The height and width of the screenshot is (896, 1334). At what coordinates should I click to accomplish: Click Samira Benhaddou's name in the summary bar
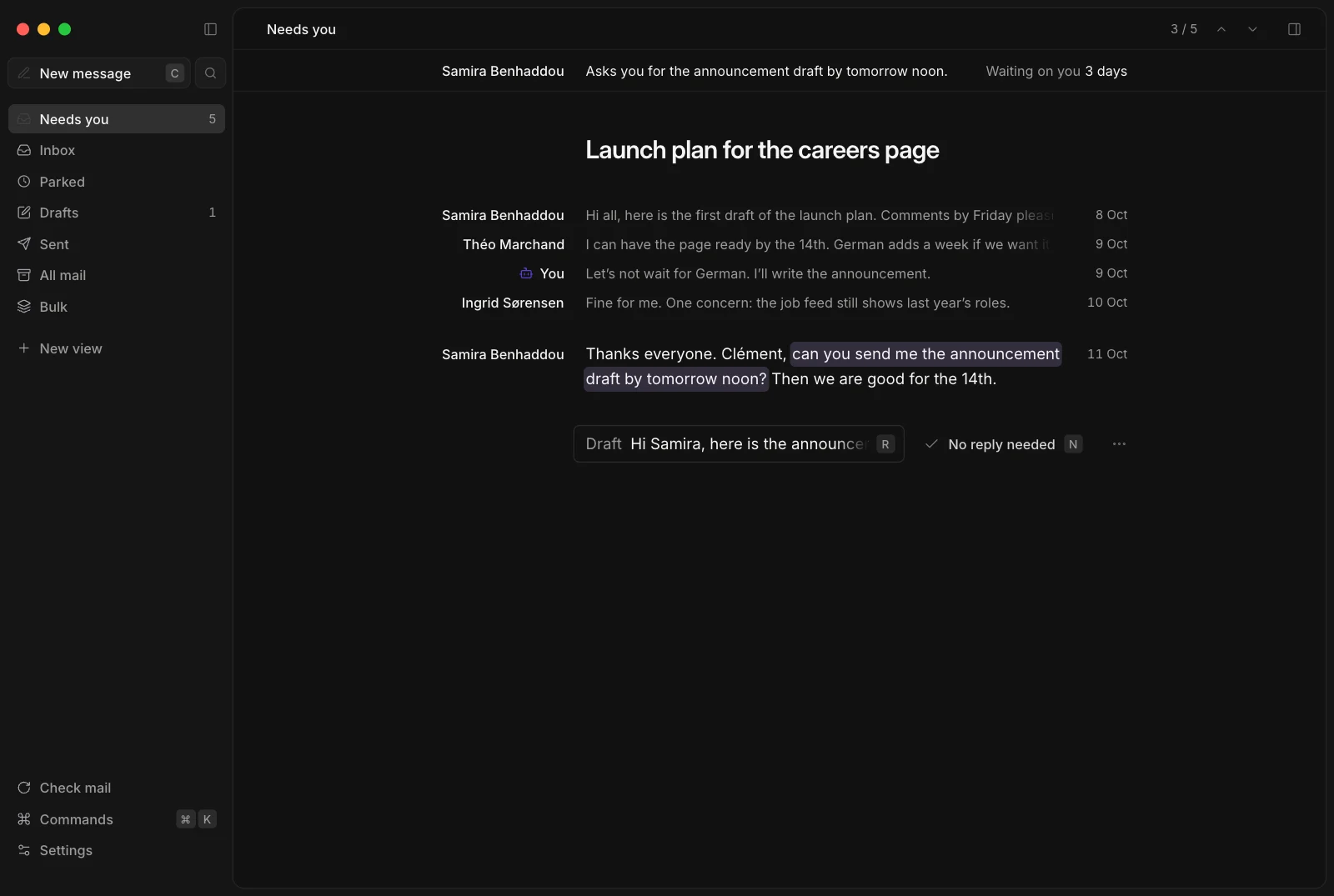click(x=503, y=72)
